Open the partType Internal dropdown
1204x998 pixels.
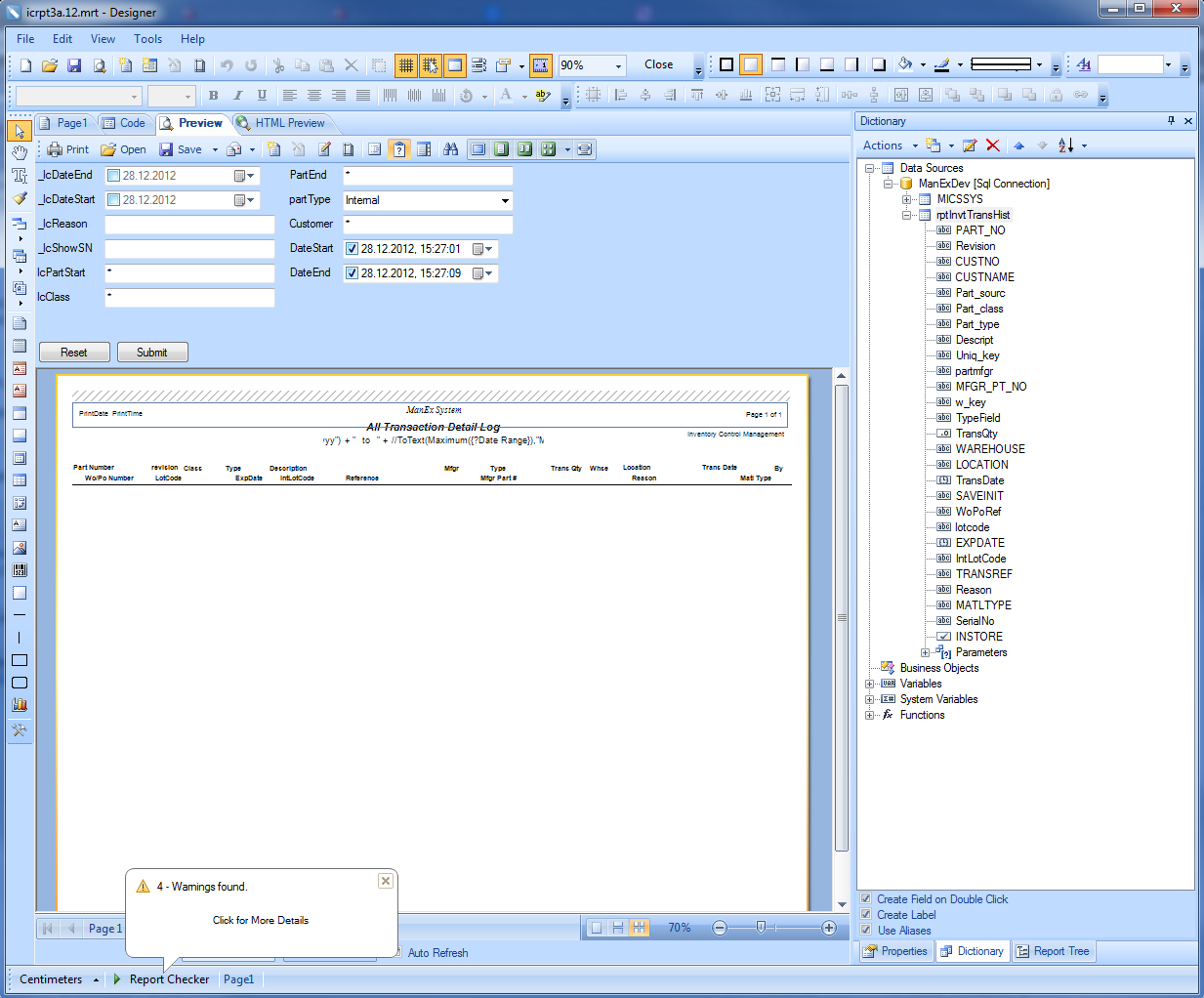(505, 200)
